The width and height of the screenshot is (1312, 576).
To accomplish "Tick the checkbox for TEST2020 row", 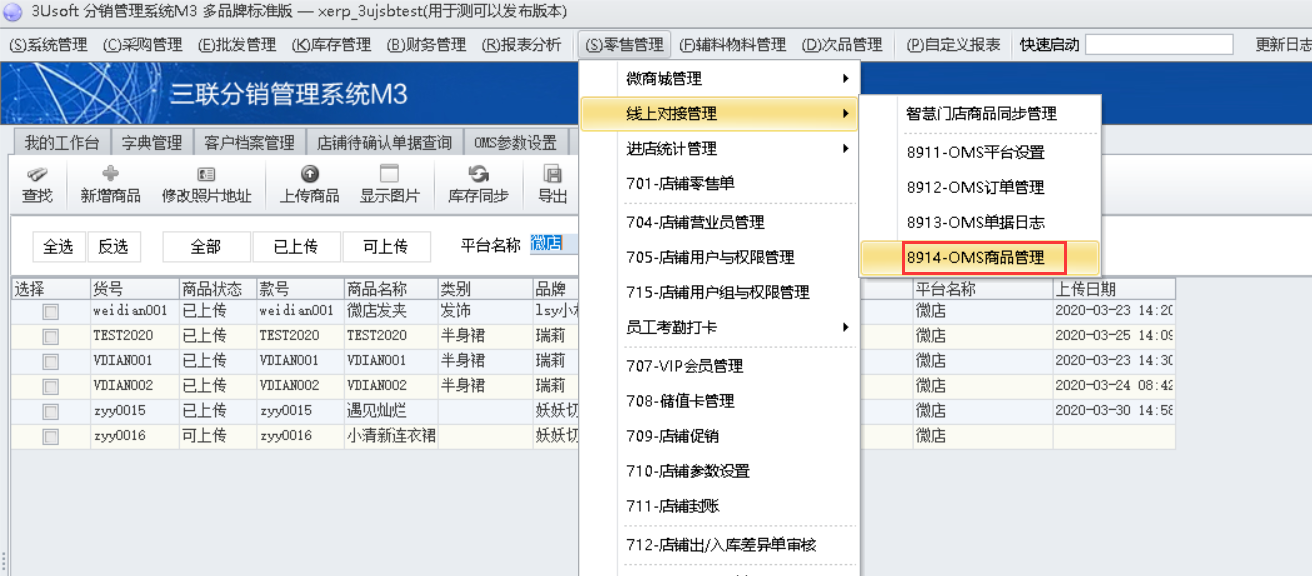I will (50, 337).
